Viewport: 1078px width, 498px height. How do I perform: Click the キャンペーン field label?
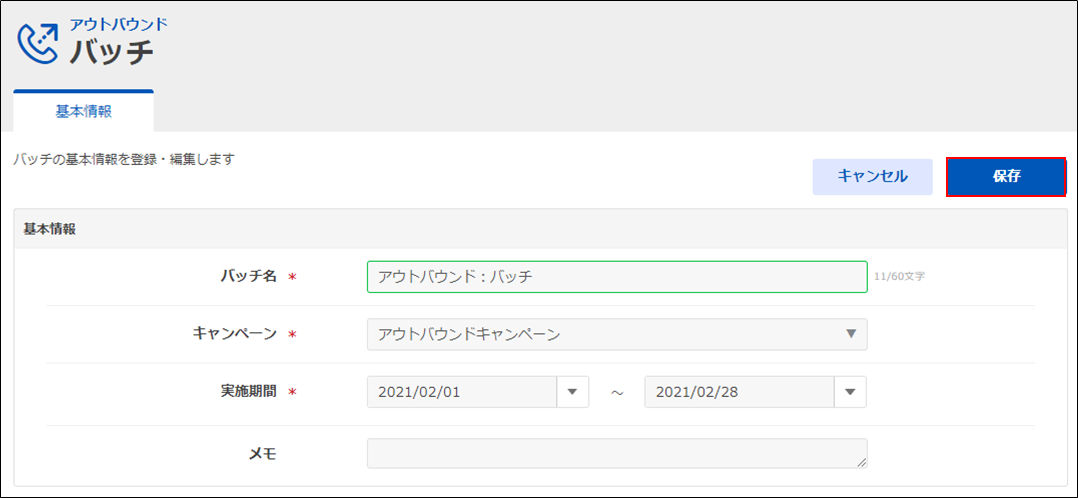pos(234,334)
